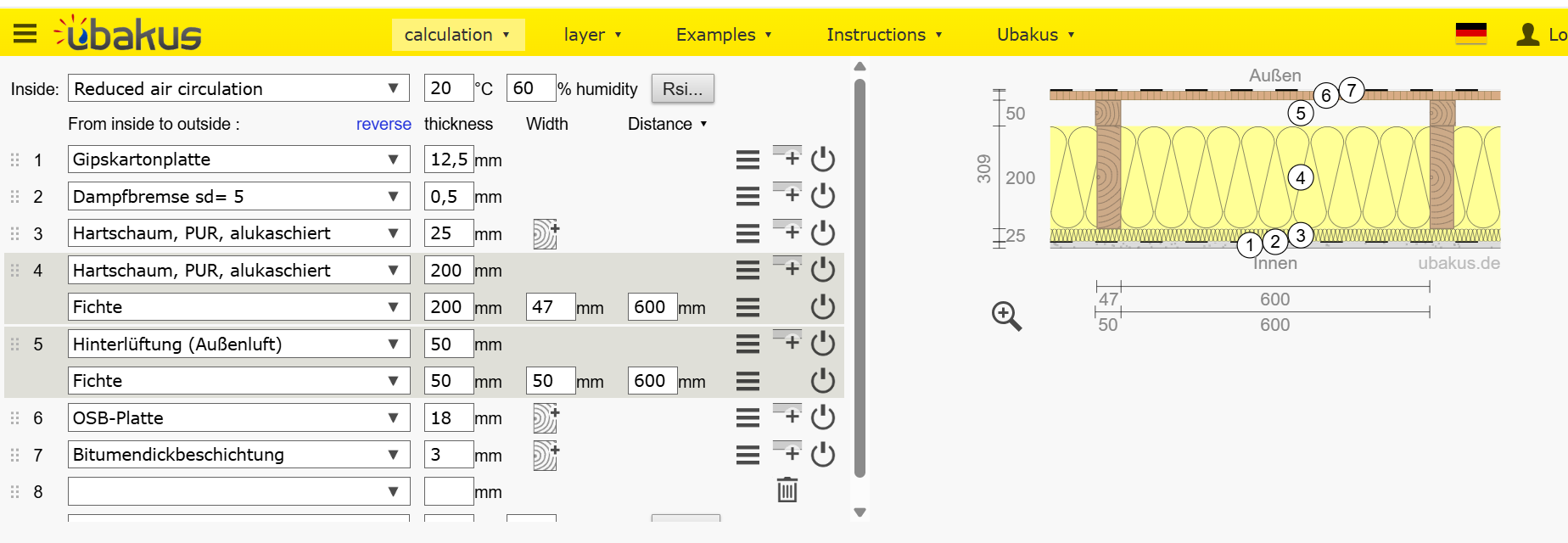Viewport: 1568px width, 543px height.
Task: Open the calculation menu
Action: [457, 35]
